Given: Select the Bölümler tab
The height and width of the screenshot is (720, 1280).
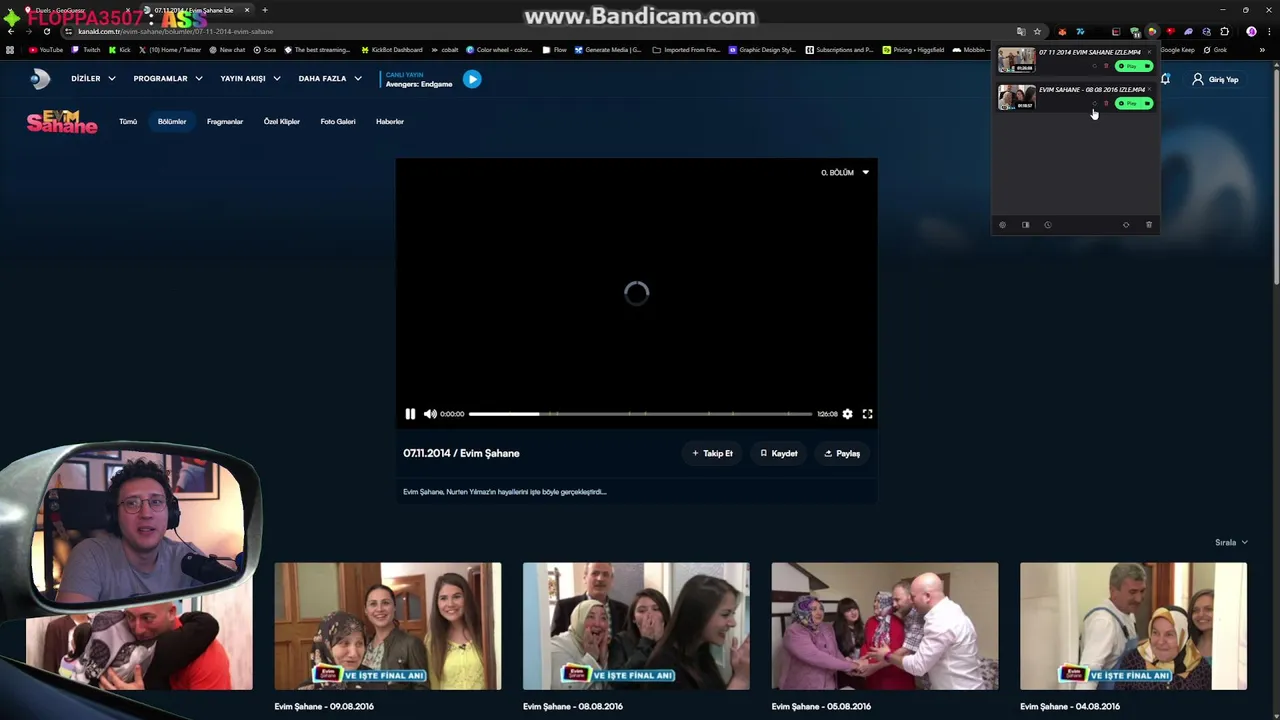Looking at the screenshot, I should tap(172, 122).
